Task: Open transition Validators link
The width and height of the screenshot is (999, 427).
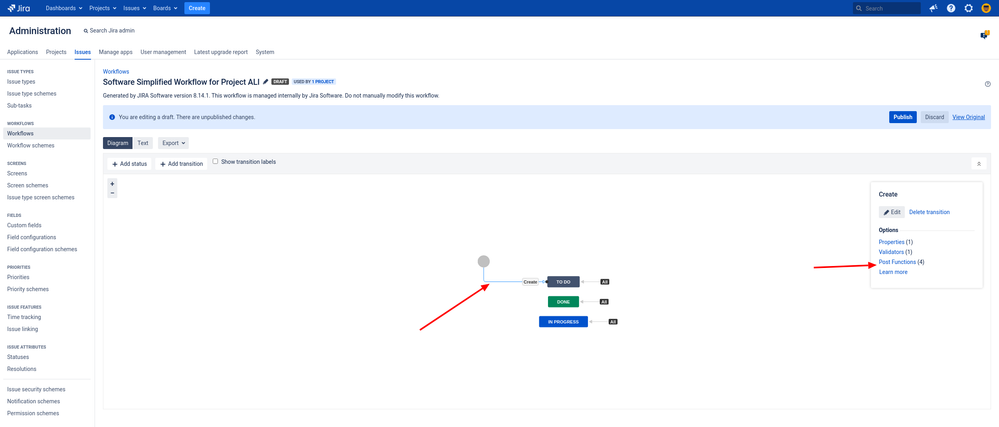Action: pos(891,252)
